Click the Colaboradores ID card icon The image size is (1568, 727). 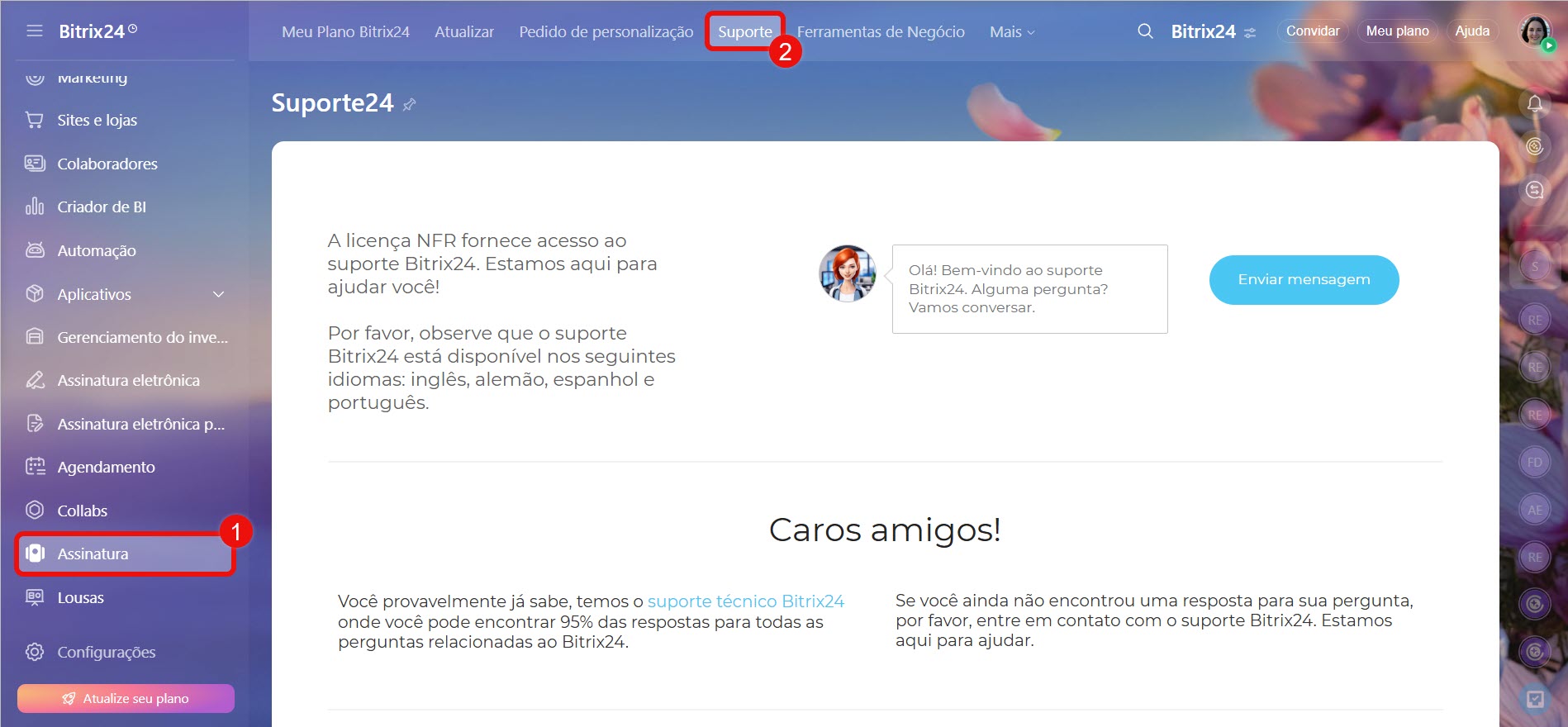point(35,164)
